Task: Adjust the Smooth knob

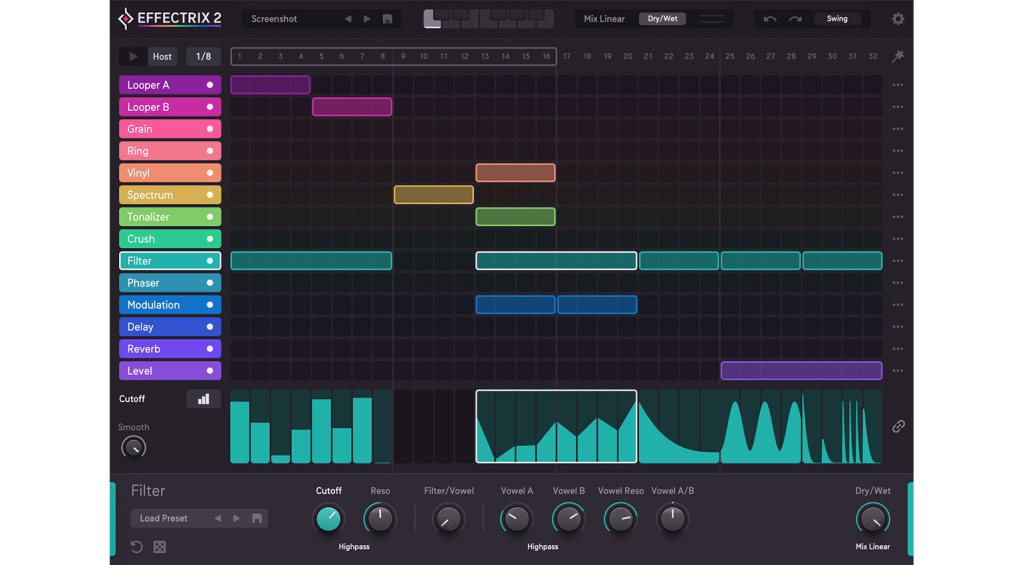Action: click(x=133, y=447)
